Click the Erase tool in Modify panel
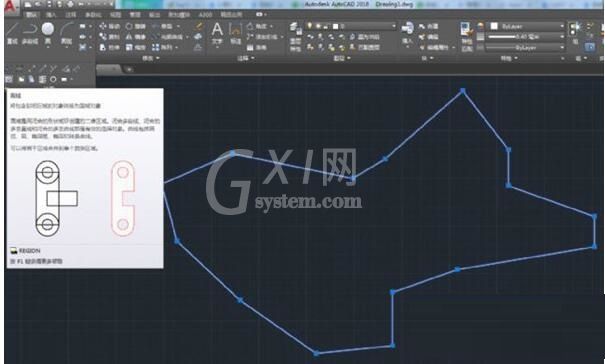 pyautogui.click(x=199, y=26)
